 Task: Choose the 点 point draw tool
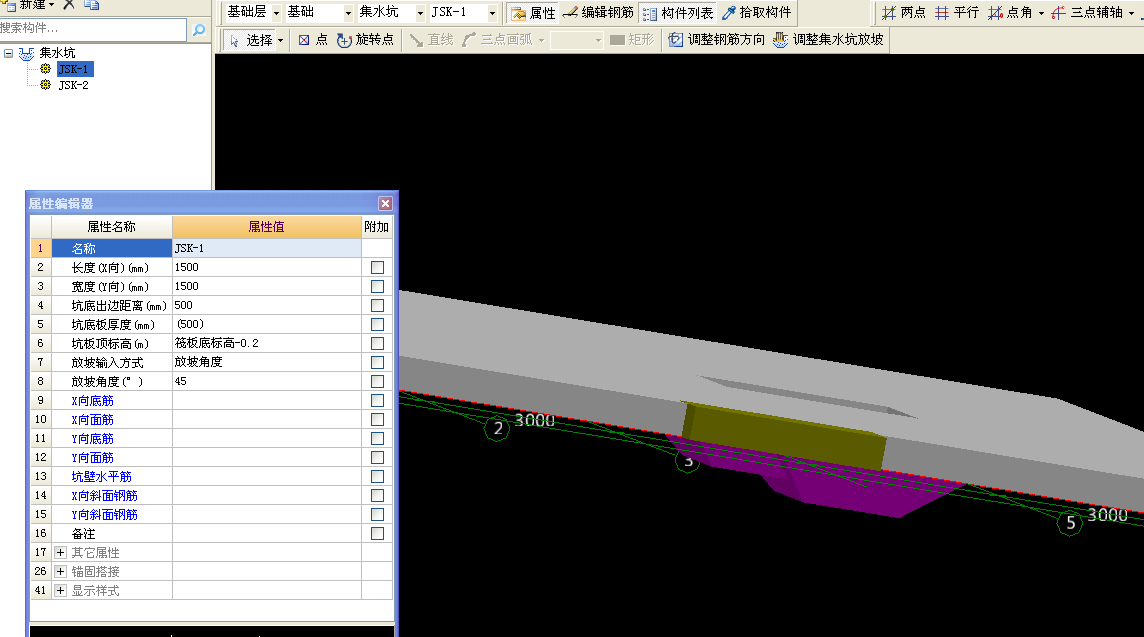click(313, 40)
